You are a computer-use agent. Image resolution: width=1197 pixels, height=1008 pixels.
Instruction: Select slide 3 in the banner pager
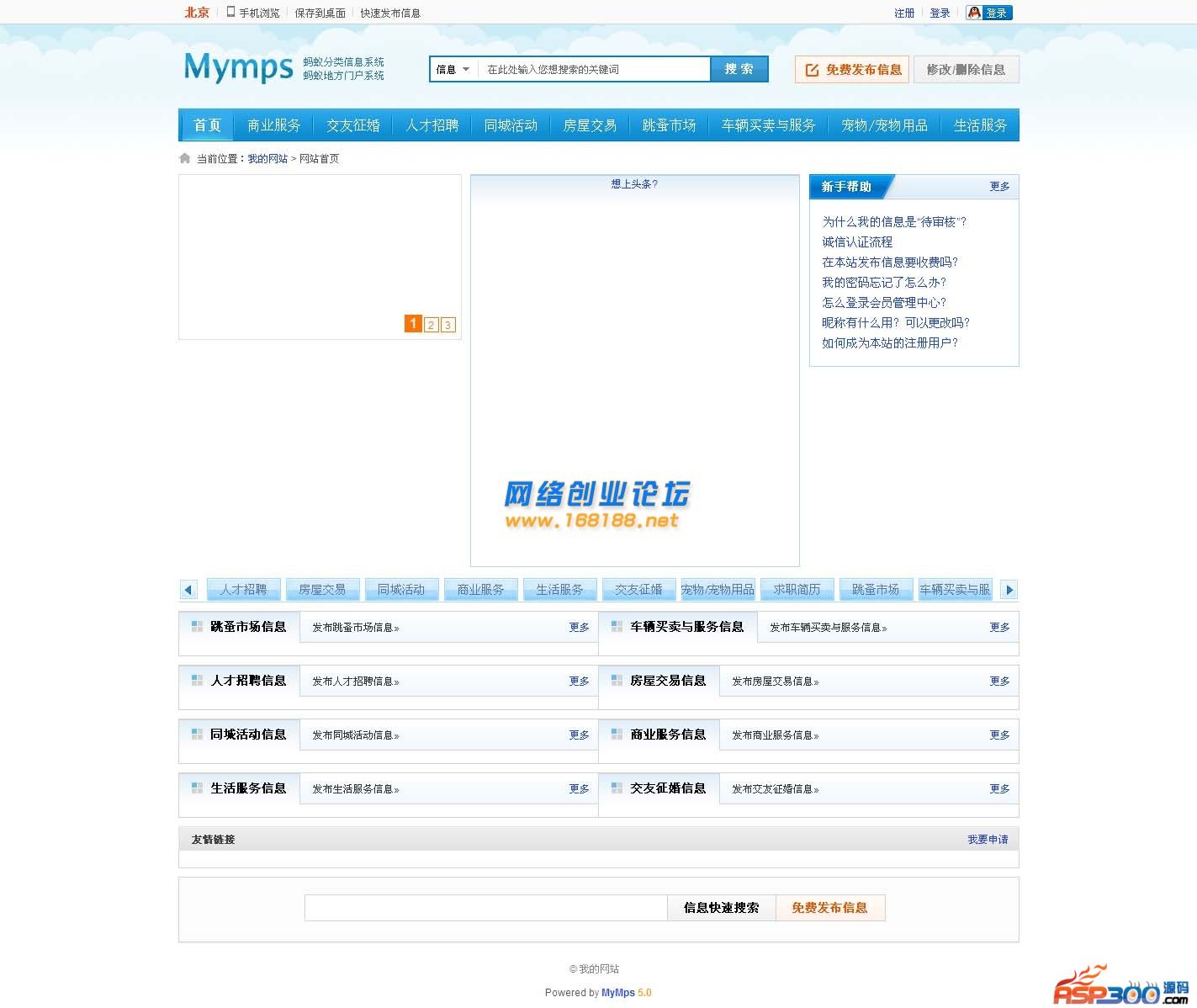coord(448,325)
